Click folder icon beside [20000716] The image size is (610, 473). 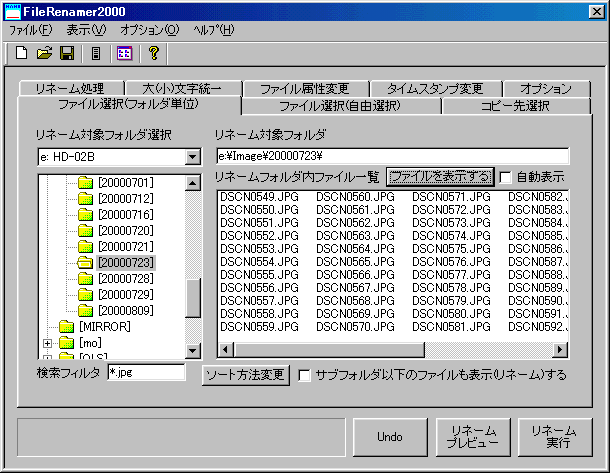[x=85, y=214]
